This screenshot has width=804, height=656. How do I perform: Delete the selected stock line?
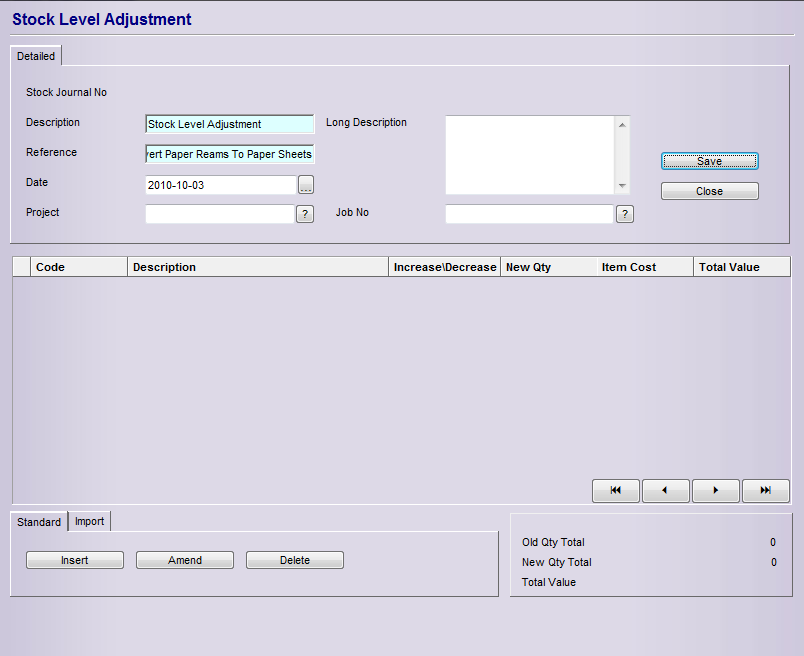pos(295,560)
